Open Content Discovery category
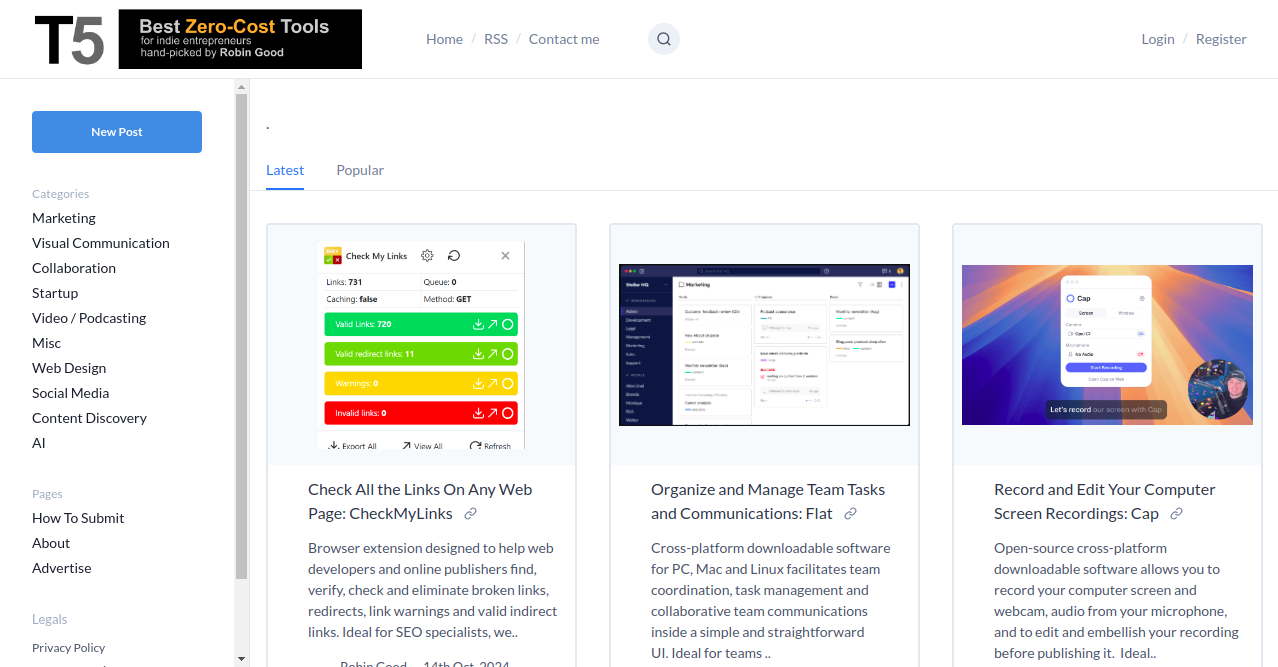Viewport: 1278px width, 667px height. pyautogui.click(x=89, y=418)
